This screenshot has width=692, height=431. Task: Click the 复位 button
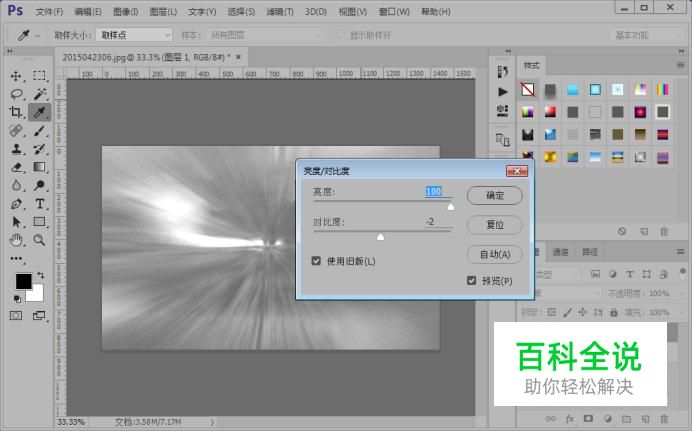coord(495,225)
